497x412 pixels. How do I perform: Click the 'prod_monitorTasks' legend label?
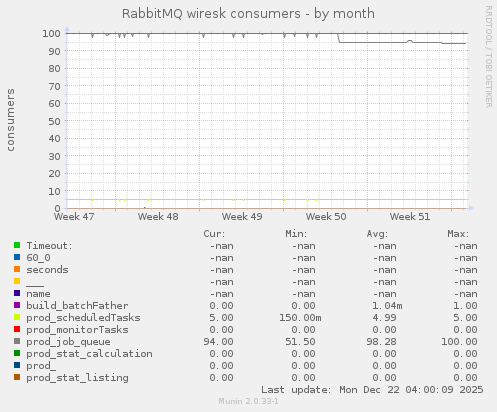pyautogui.click(x=77, y=330)
